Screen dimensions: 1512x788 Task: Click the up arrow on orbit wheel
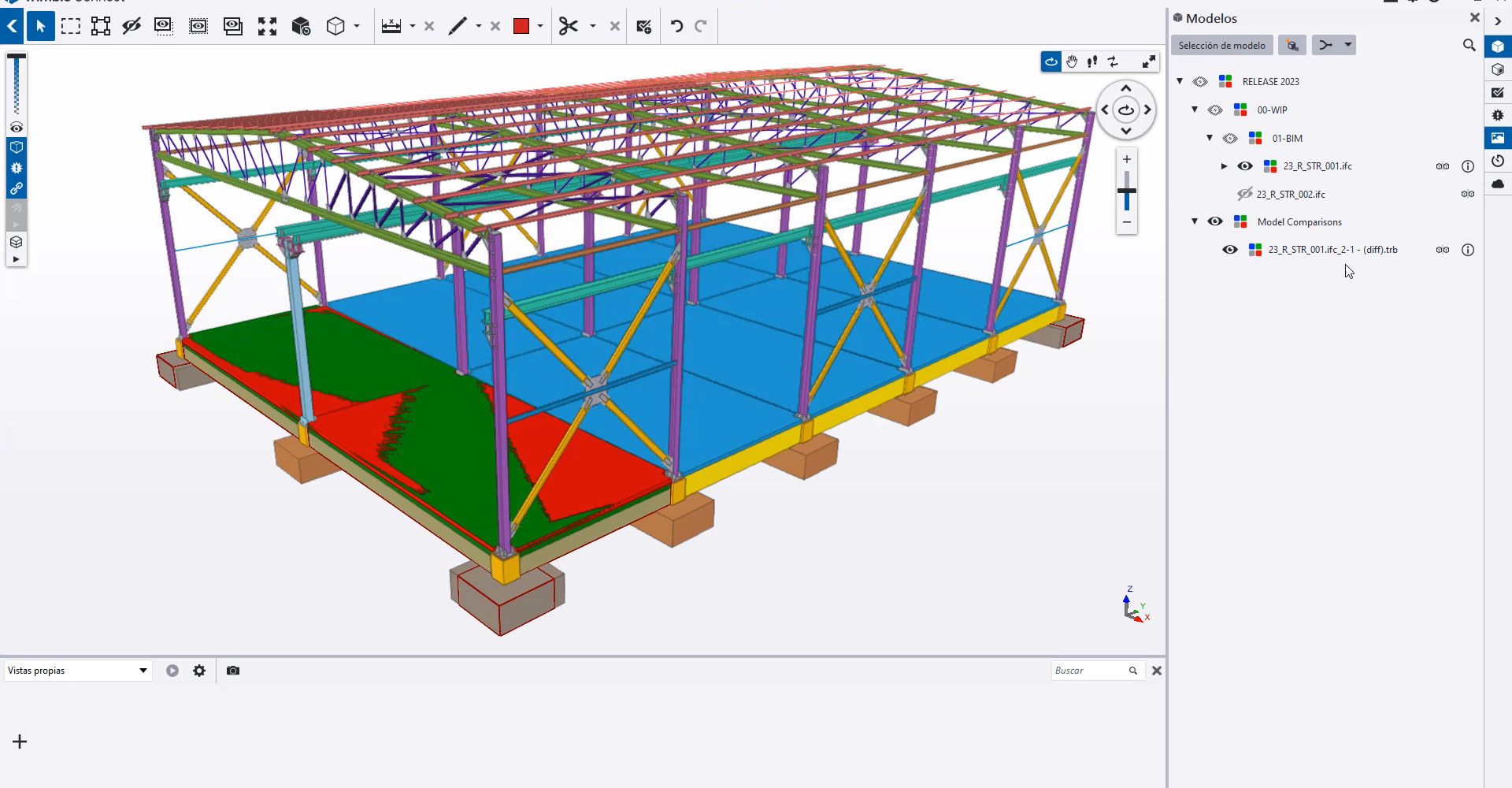[x=1126, y=88]
